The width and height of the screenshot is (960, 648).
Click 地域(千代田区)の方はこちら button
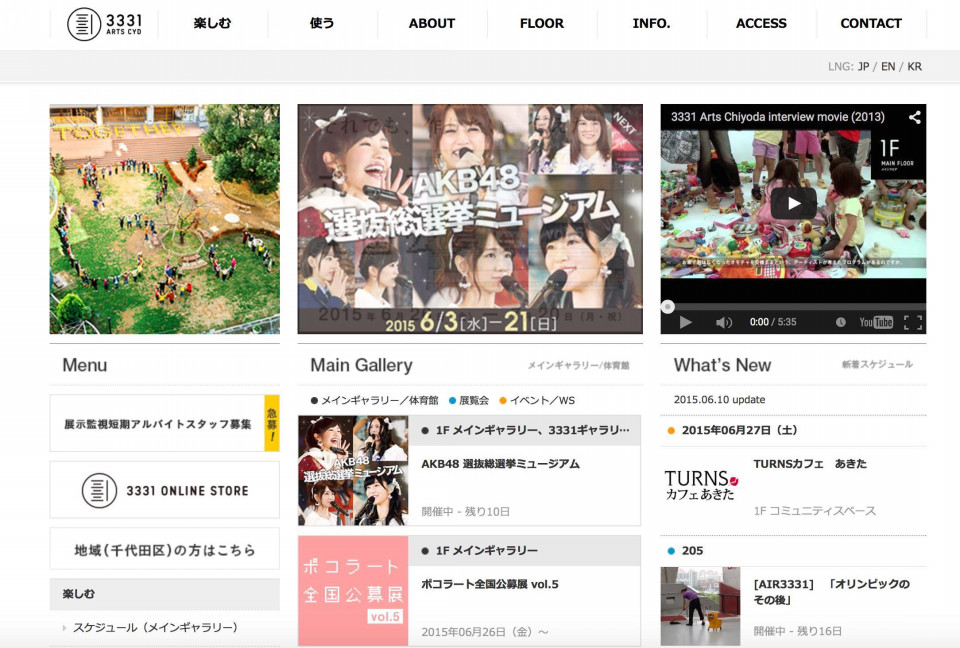click(x=165, y=549)
